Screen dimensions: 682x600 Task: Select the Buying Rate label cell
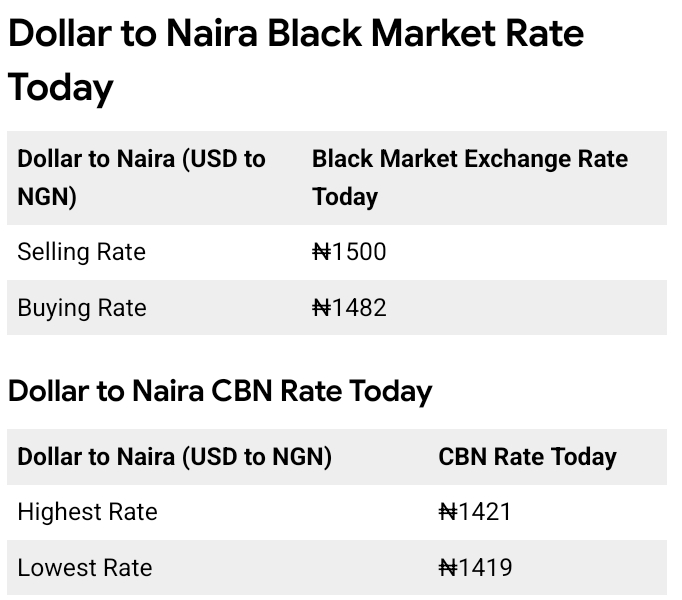click(82, 308)
